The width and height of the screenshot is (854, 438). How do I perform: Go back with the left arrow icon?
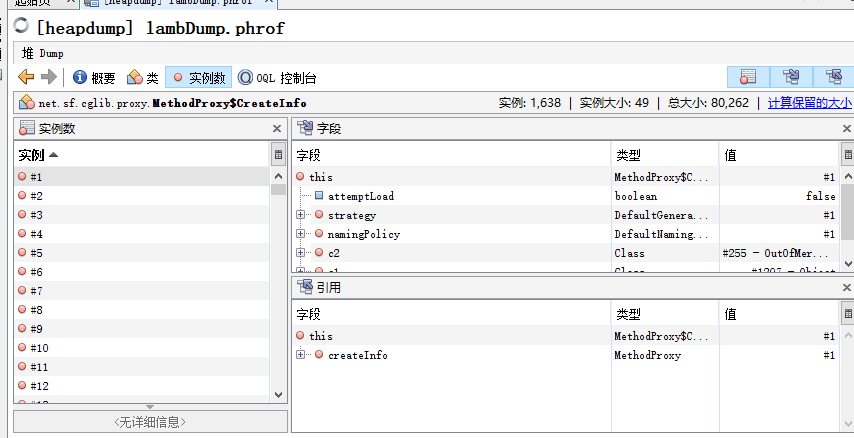pyautogui.click(x=26, y=77)
